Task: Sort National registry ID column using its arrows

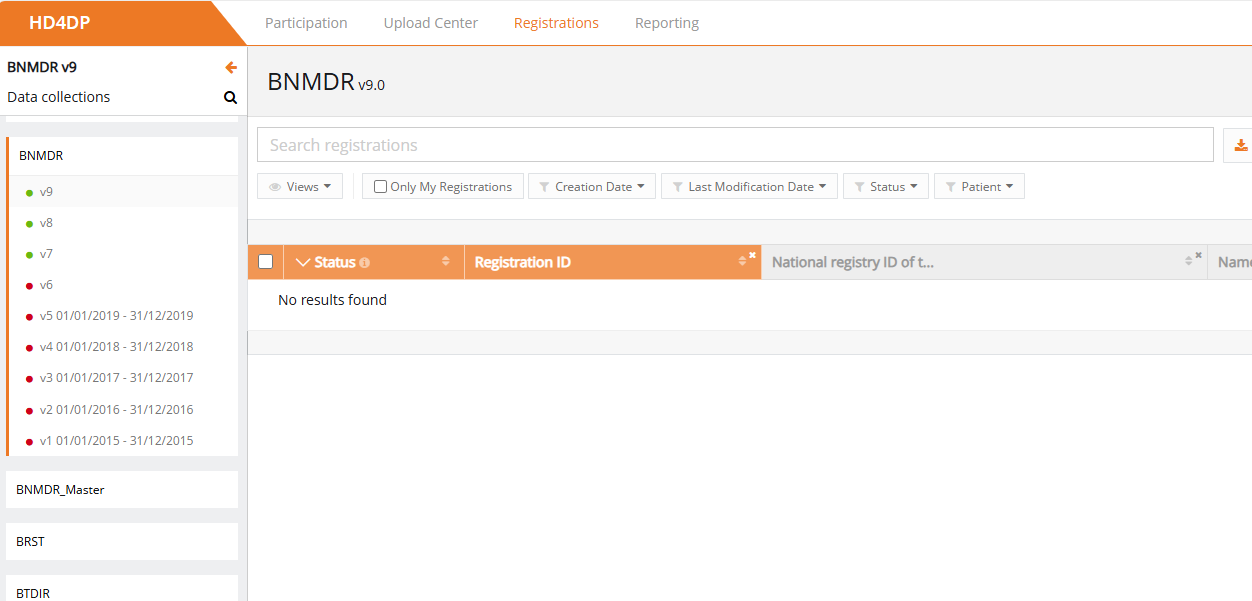Action: tap(1188, 262)
